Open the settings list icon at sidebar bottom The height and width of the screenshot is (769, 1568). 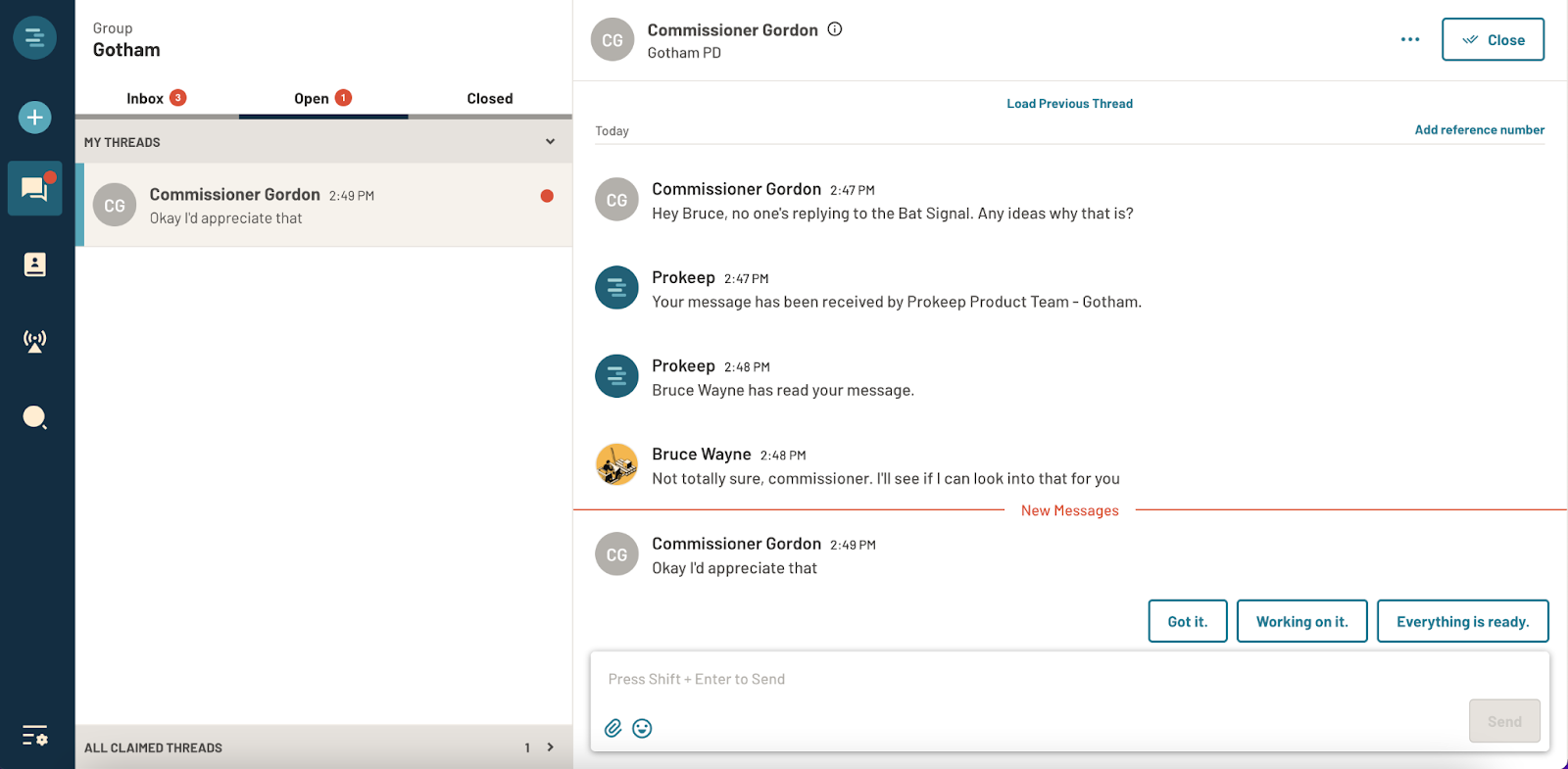(x=34, y=736)
